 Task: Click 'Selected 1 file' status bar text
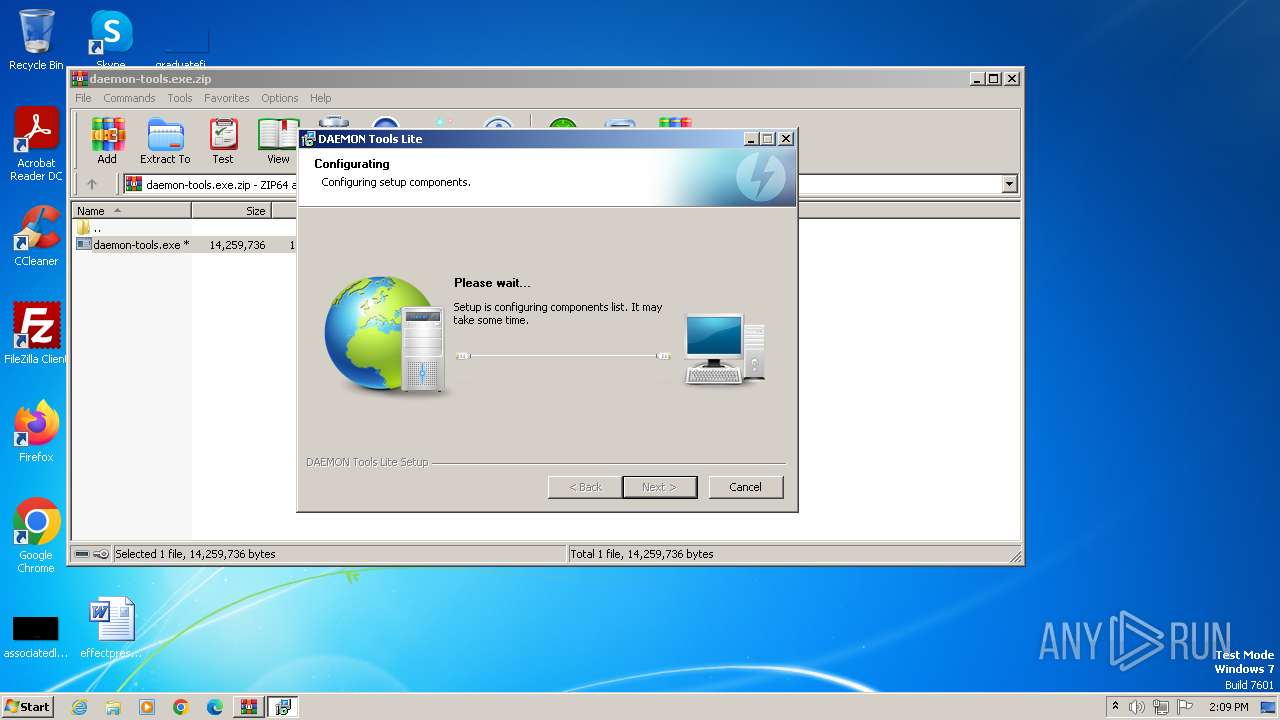195,554
